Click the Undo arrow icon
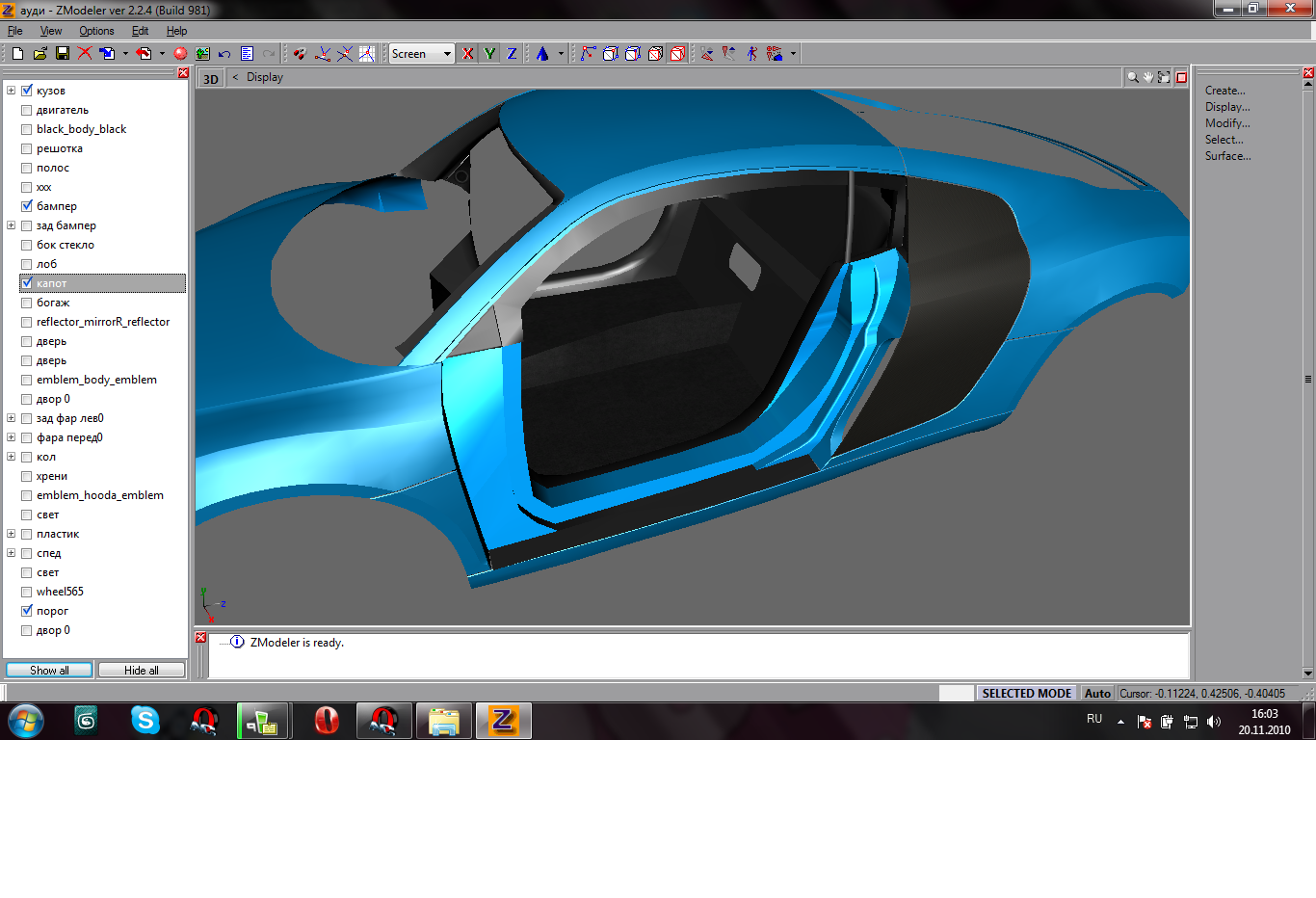The height and width of the screenshot is (898, 1316). [224, 54]
